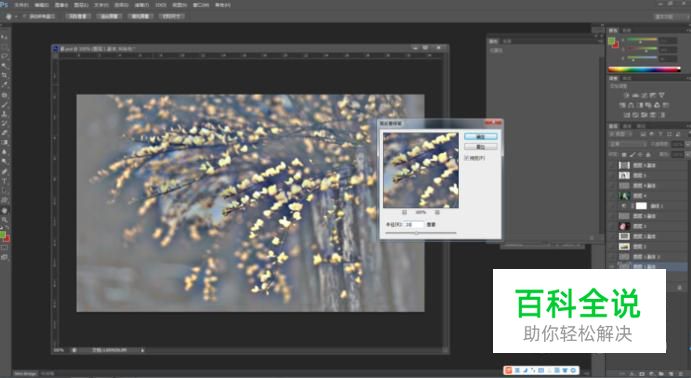
Task: Add a Hue/Saturation adjustment
Action: tap(622, 105)
